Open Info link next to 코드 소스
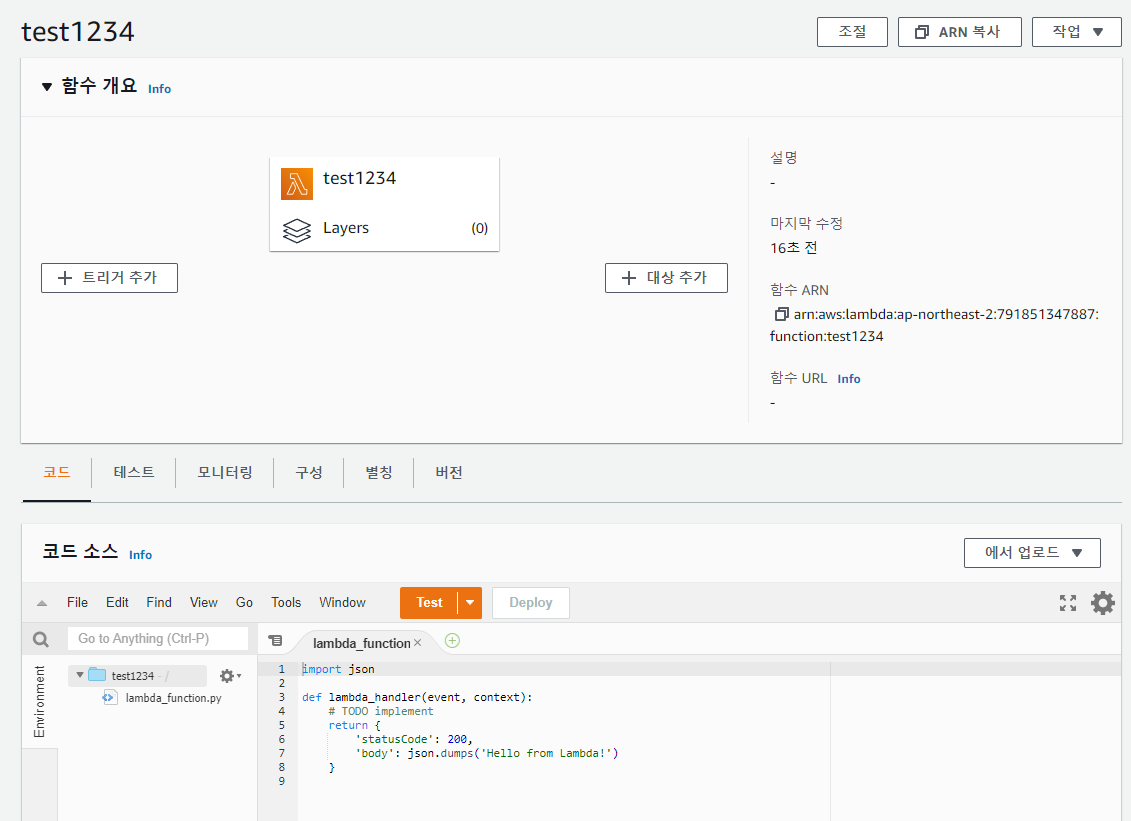The height and width of the screenshot is (821, 1131). [141, 555]
